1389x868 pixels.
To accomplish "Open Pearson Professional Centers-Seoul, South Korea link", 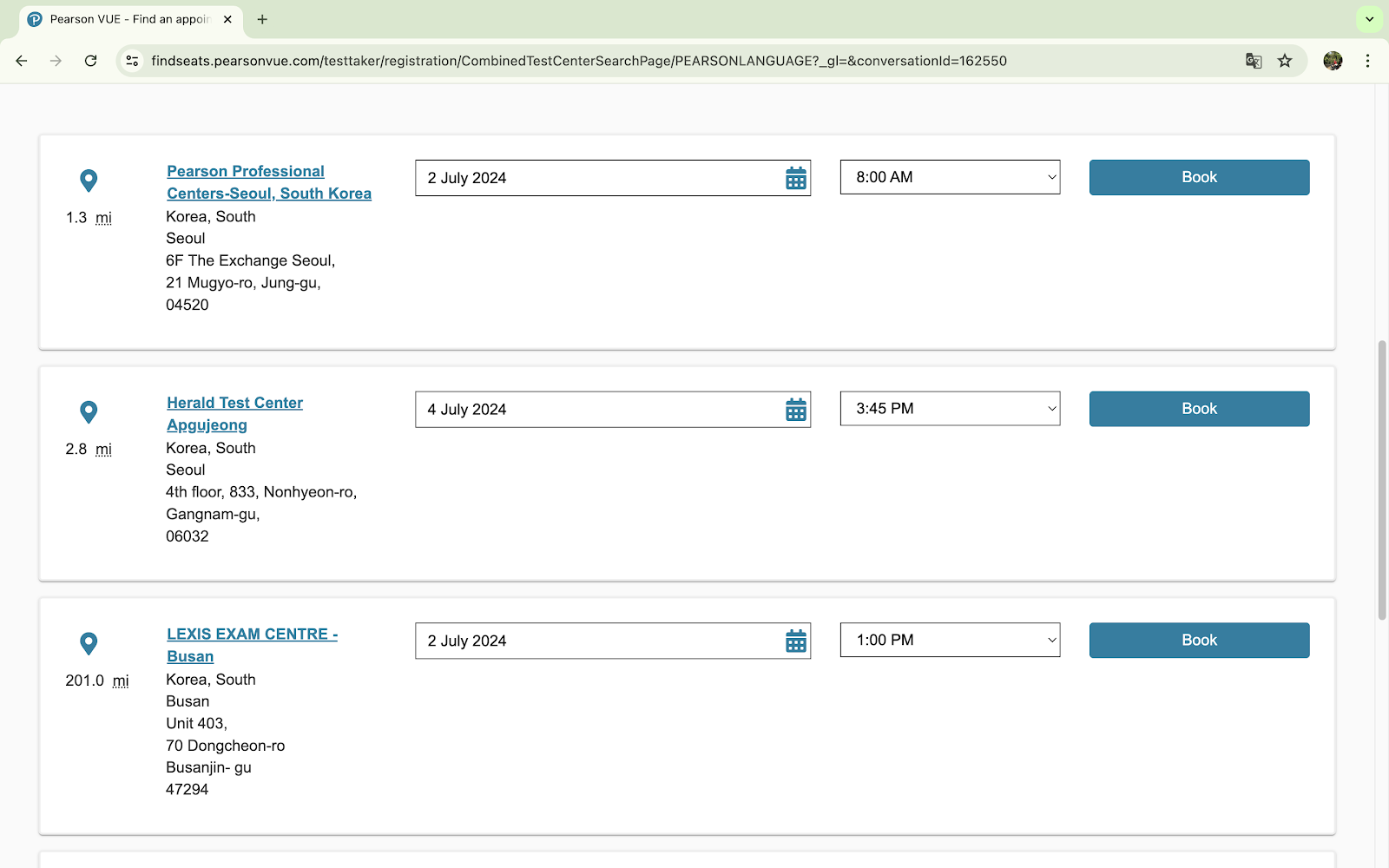I will [269, 182].
